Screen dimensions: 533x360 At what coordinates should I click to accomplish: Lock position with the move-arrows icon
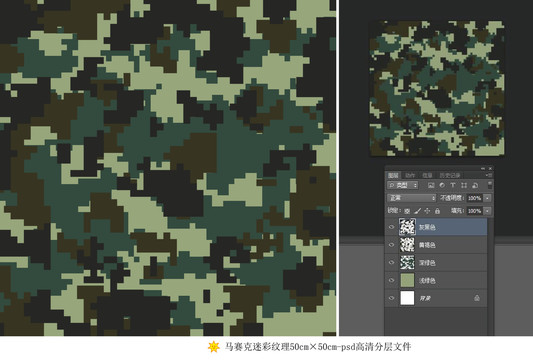(427, 211)
